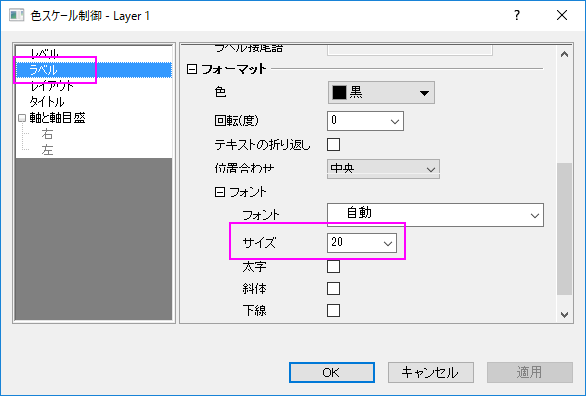
Task: Open the 位置合わせ dropdown
Action: pos(383,169)
